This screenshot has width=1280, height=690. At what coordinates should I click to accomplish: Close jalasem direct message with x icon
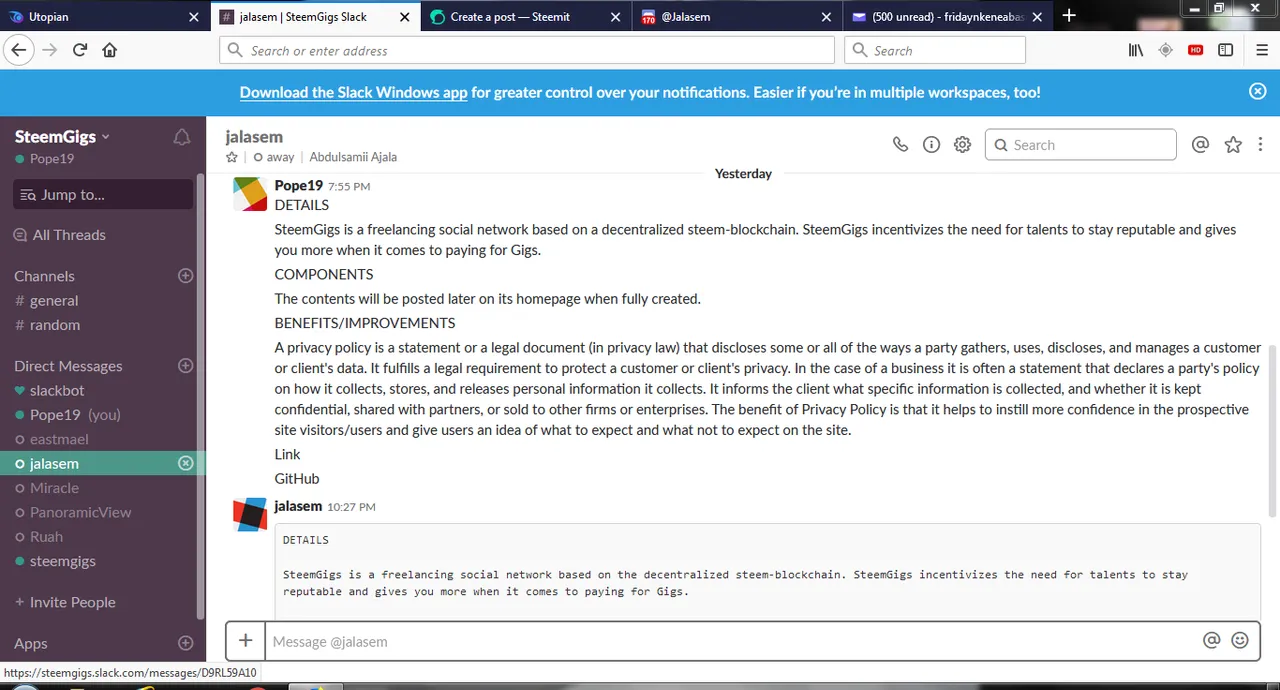point(185,463)
